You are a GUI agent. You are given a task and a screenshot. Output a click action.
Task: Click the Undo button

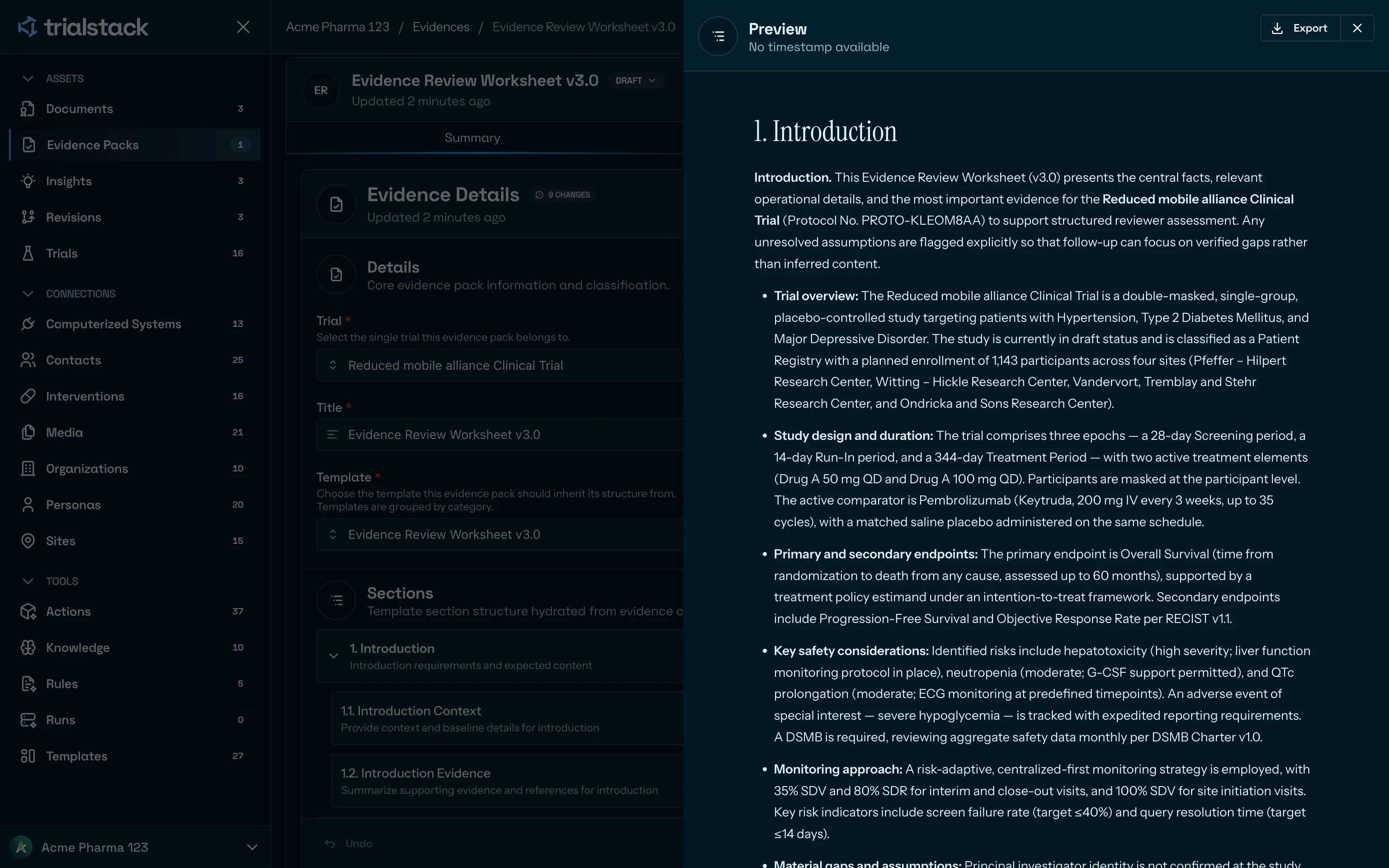pos(349,843)
